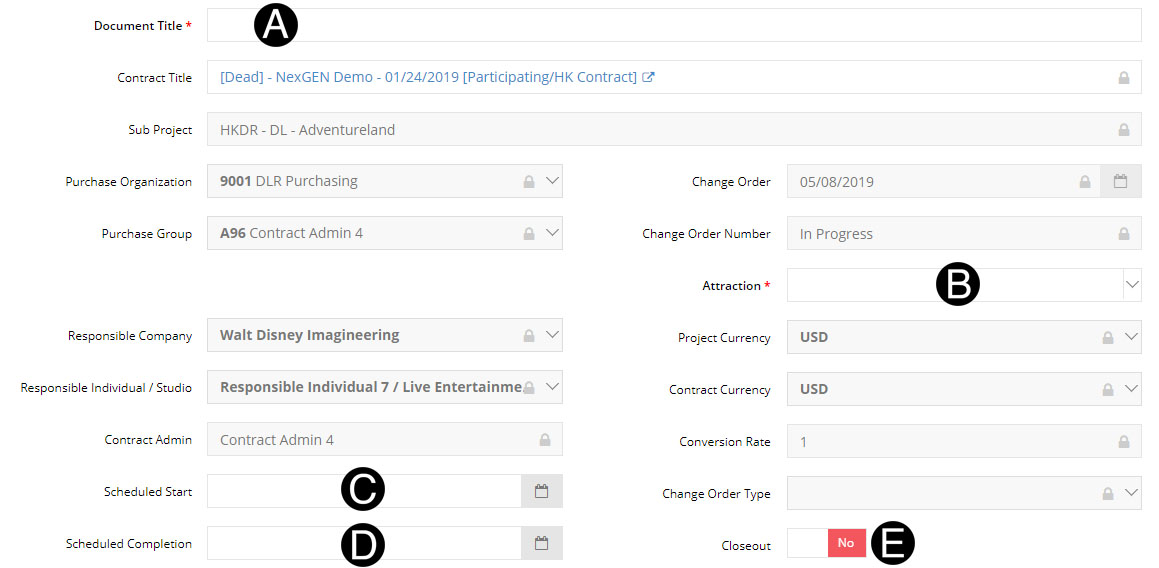Click the lock icon in Contract Admin field
This screenshot has height=568, width=1159.
(545, 440)
